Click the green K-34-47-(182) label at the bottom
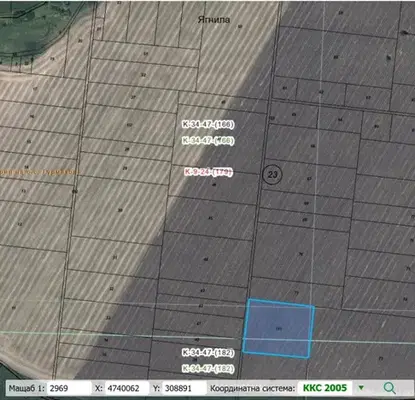The width and height of the screenshot is (415, 400). [x=208, y=369]
